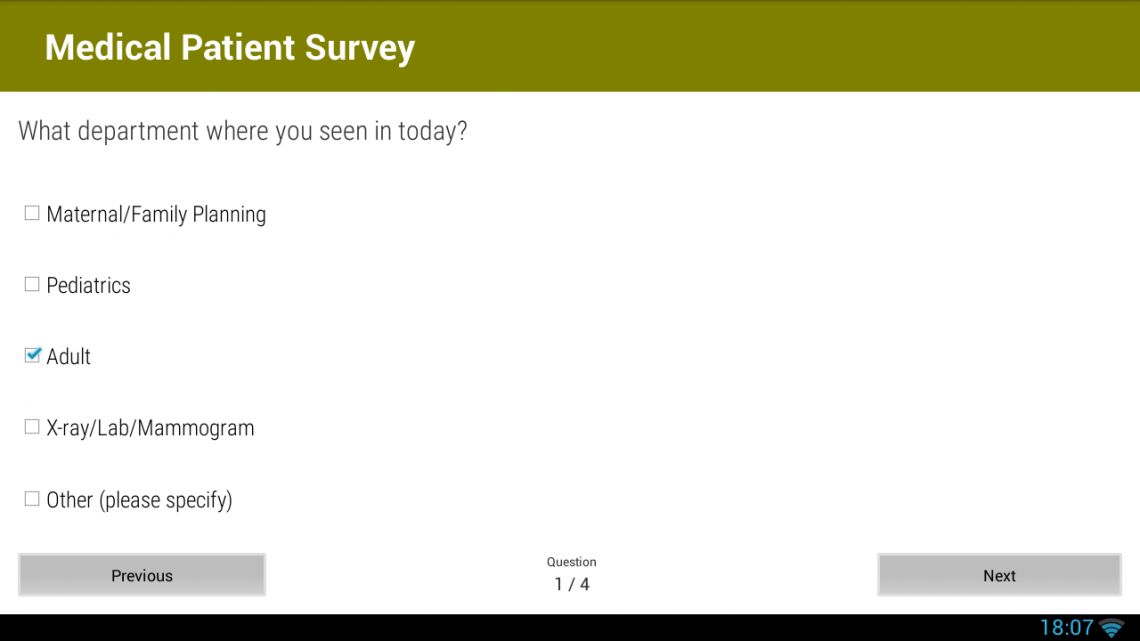Go to the Next question

point(999,575)
